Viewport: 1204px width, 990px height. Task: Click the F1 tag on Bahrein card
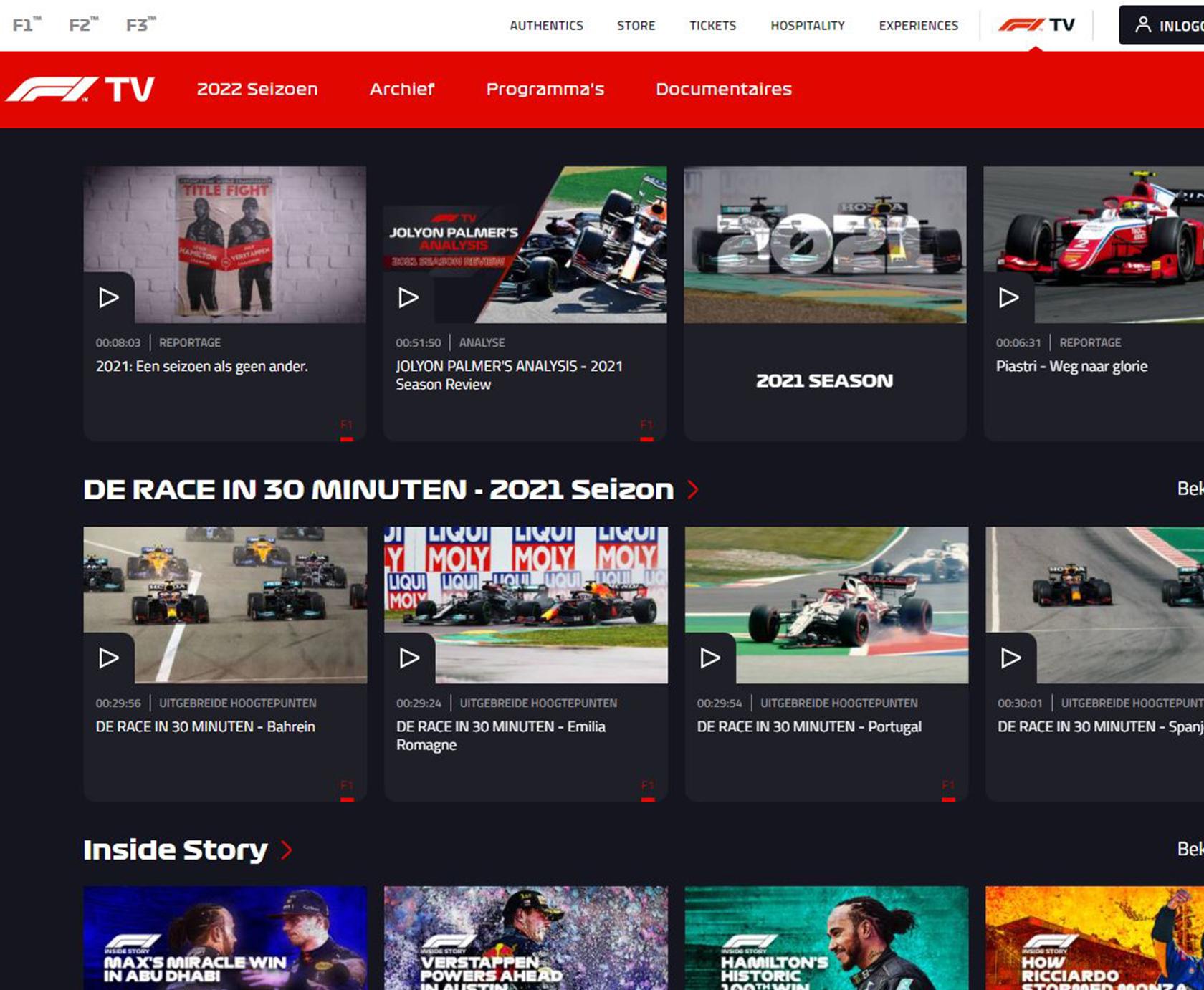[x=347, y=789]
